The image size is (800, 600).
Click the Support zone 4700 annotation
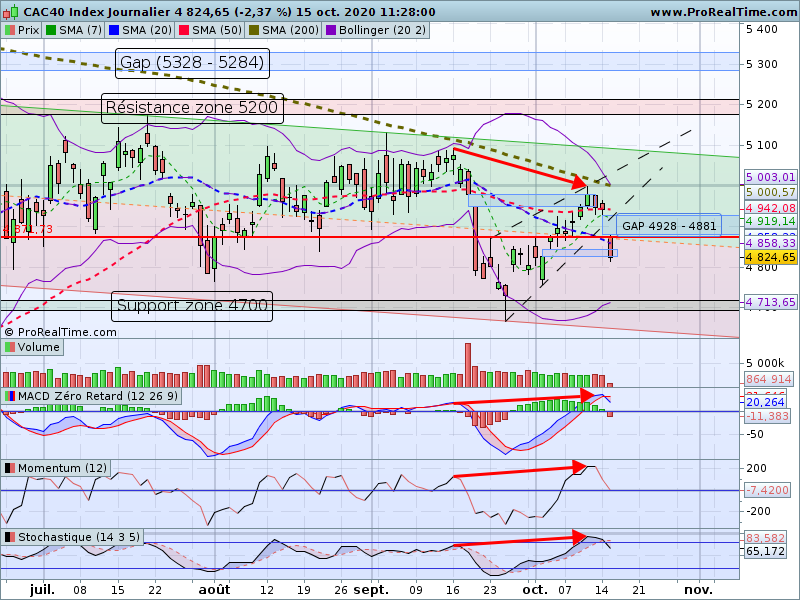[192, 306]
